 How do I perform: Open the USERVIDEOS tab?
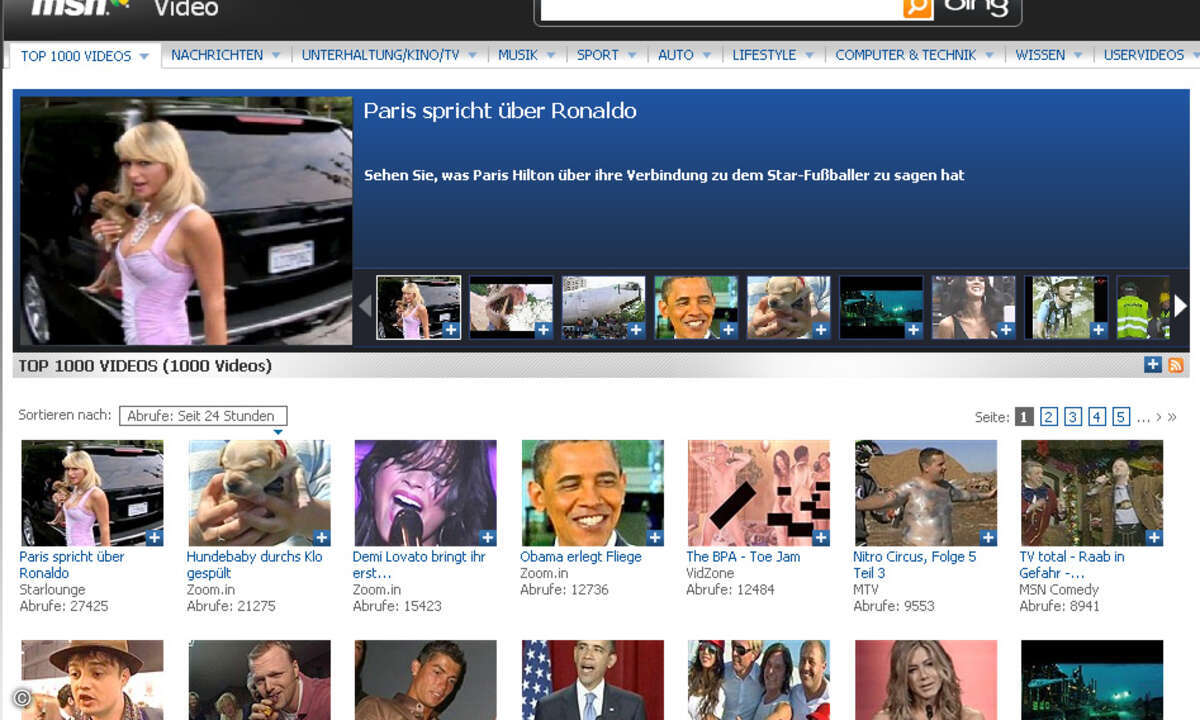[x=1143, y=55]
